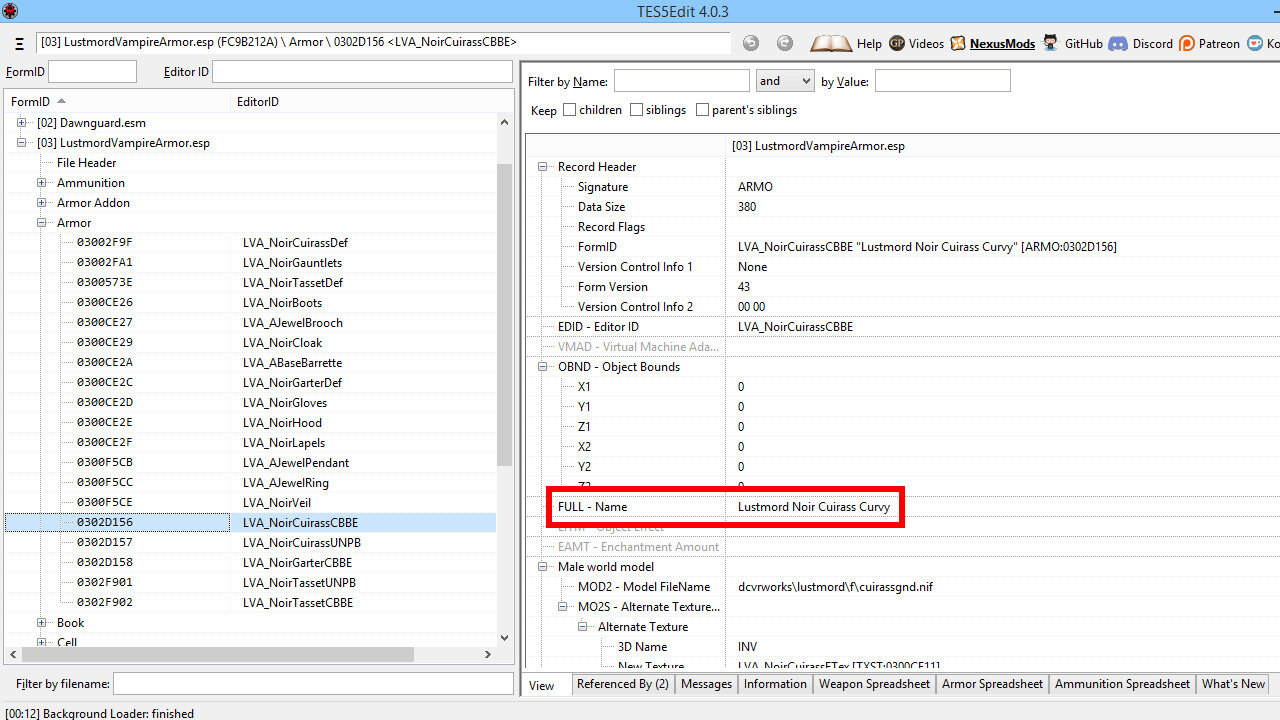Screen dimensions: 1280x720
Task: Collapse the OBND - Object Bounds section
Action: coord(544,367)
